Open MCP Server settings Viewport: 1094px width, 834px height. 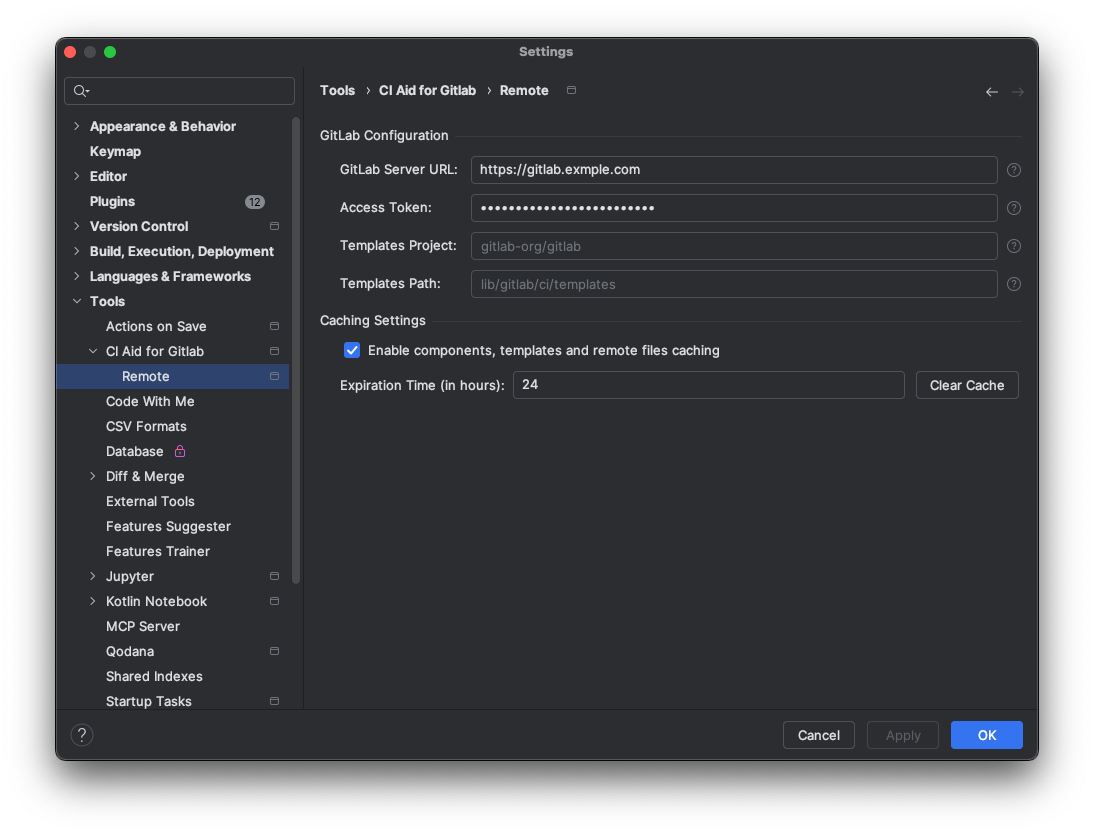(143, 626)
